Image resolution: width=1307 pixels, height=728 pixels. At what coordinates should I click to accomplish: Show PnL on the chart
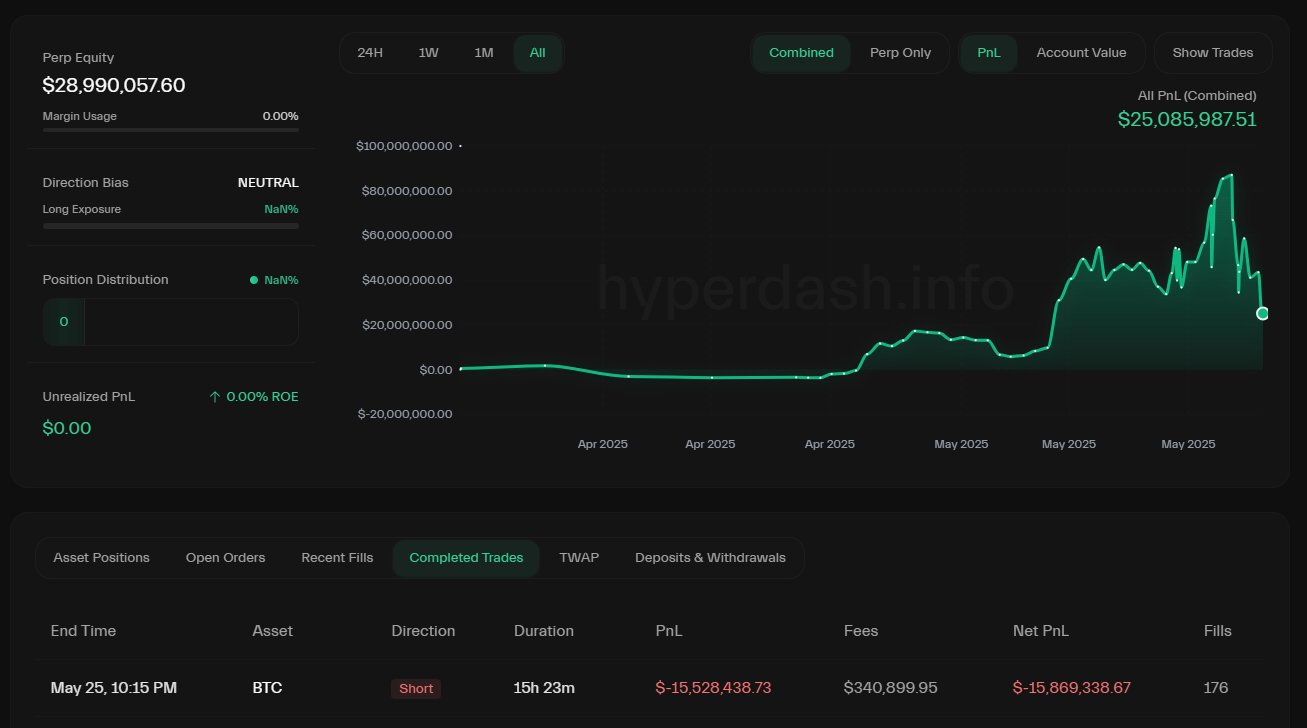[989, 53]
